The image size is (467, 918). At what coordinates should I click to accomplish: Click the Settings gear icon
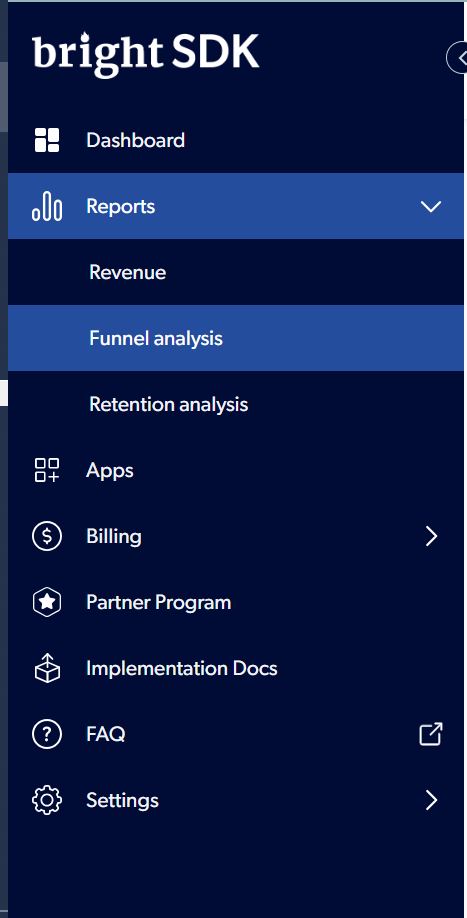coord(47,800)
